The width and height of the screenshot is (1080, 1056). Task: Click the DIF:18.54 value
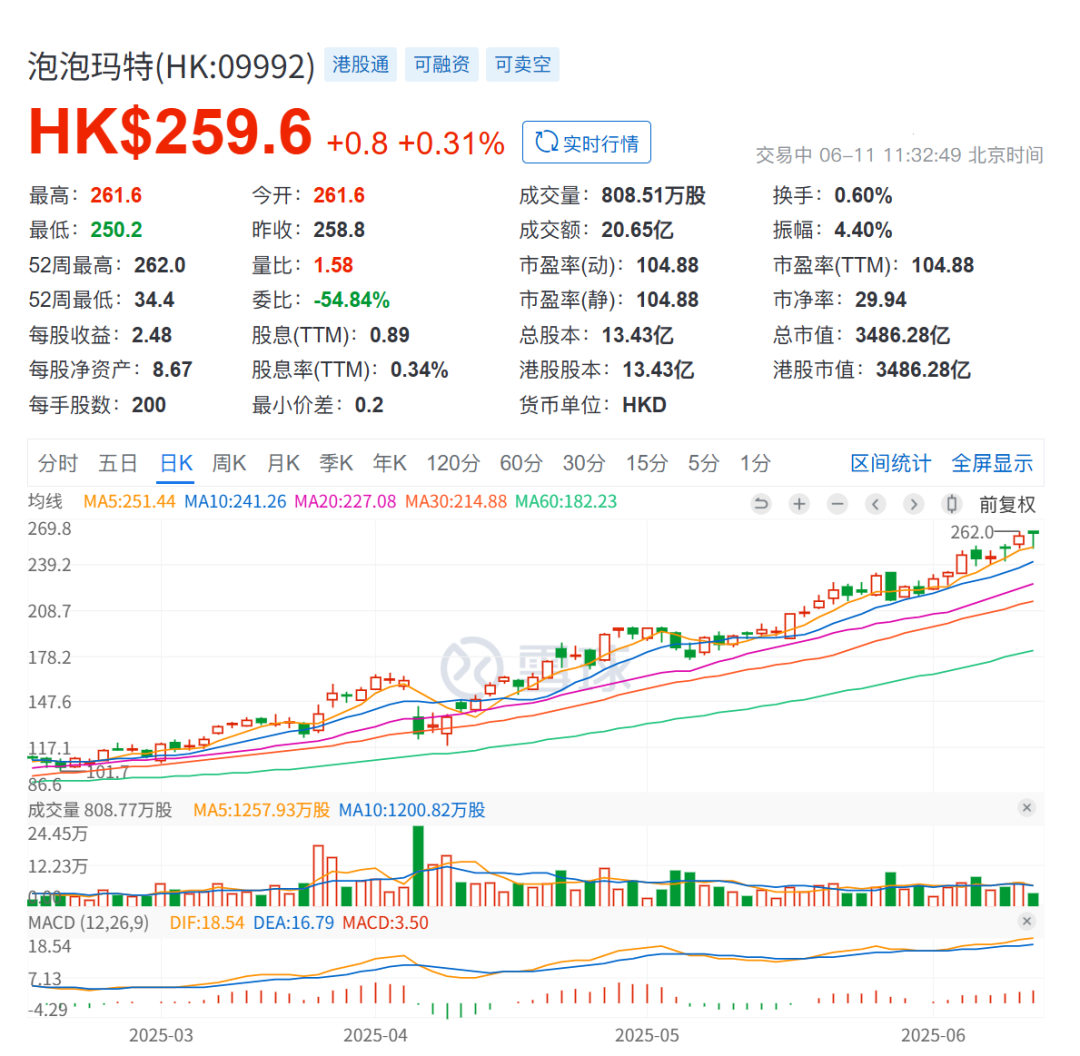tap(207, 922)
